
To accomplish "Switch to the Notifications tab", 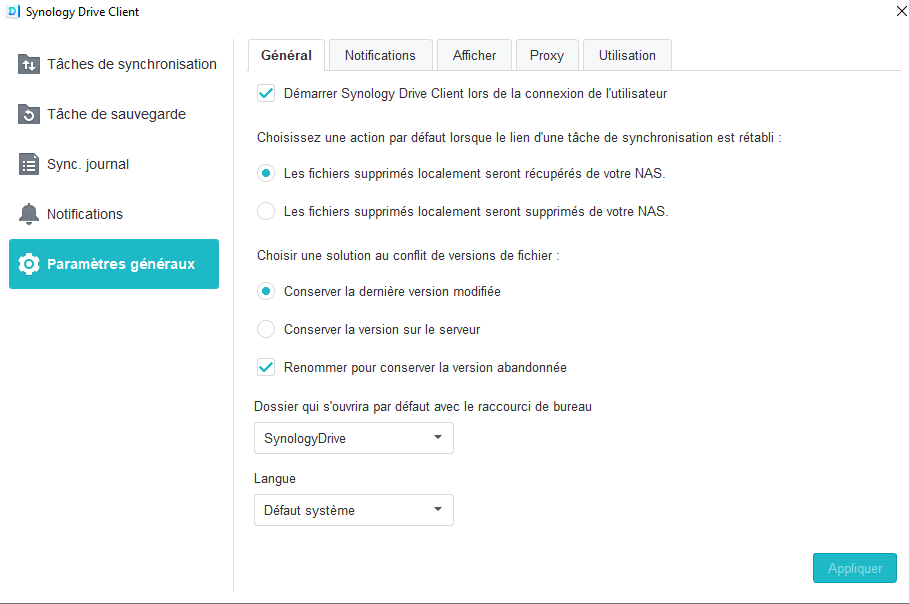I will pyautogui.click(x=380, y=56).
